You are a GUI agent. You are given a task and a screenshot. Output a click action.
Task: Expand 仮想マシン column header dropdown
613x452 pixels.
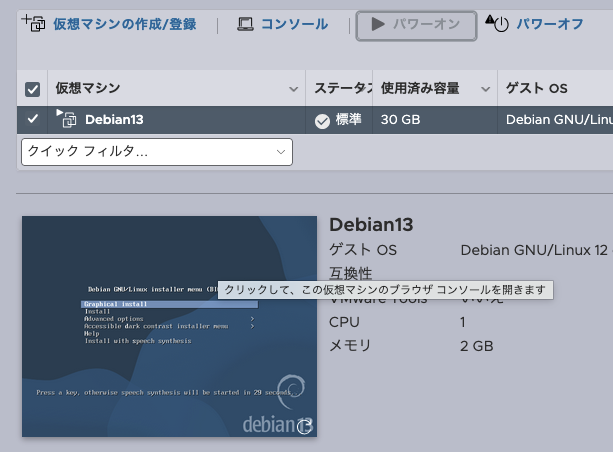coord(294,89)
